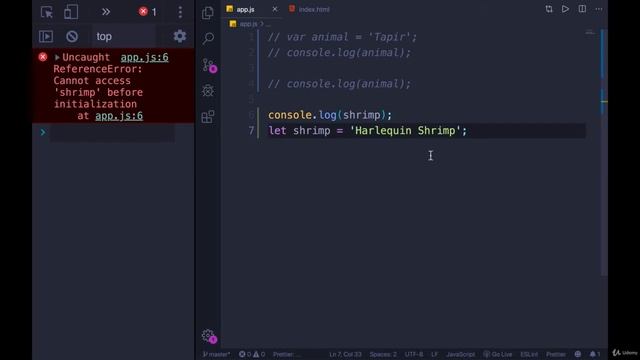Show the console sidebar

click(x=46, y=36)
